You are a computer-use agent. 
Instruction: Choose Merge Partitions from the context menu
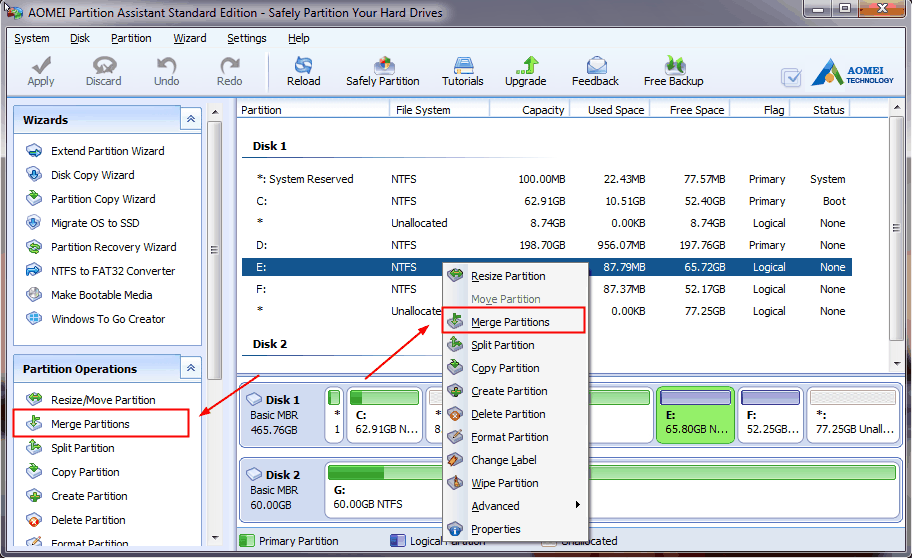pyautogui.click(x=515, y=322)
